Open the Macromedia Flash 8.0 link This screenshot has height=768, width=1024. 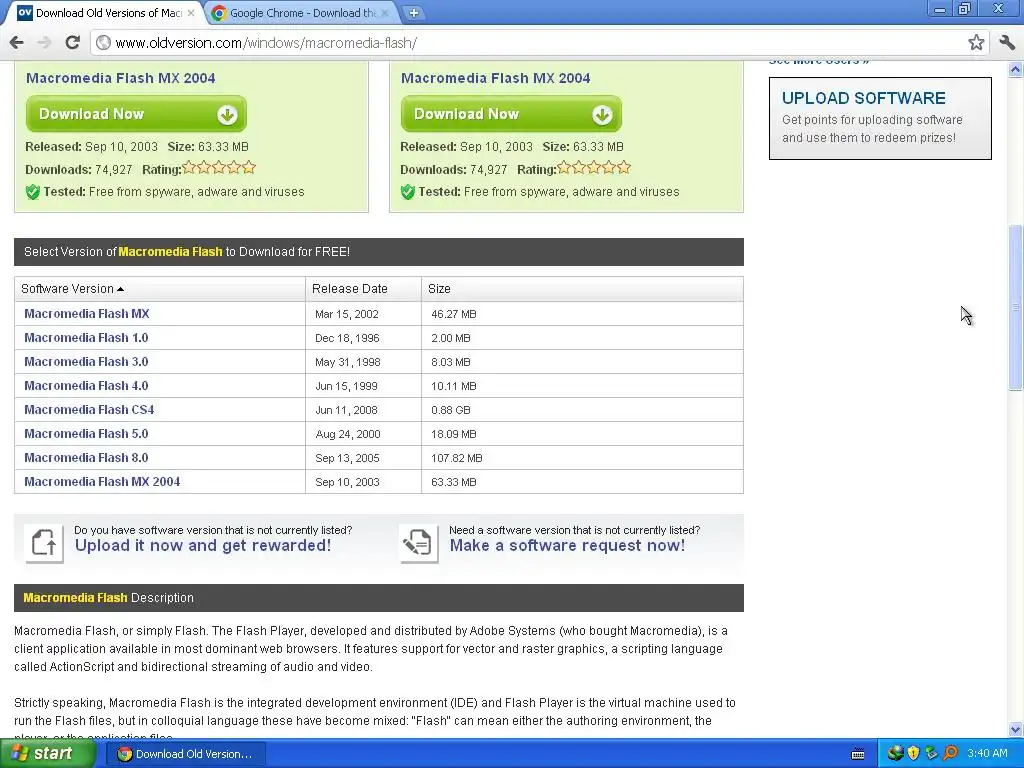[x=86, y=458]
